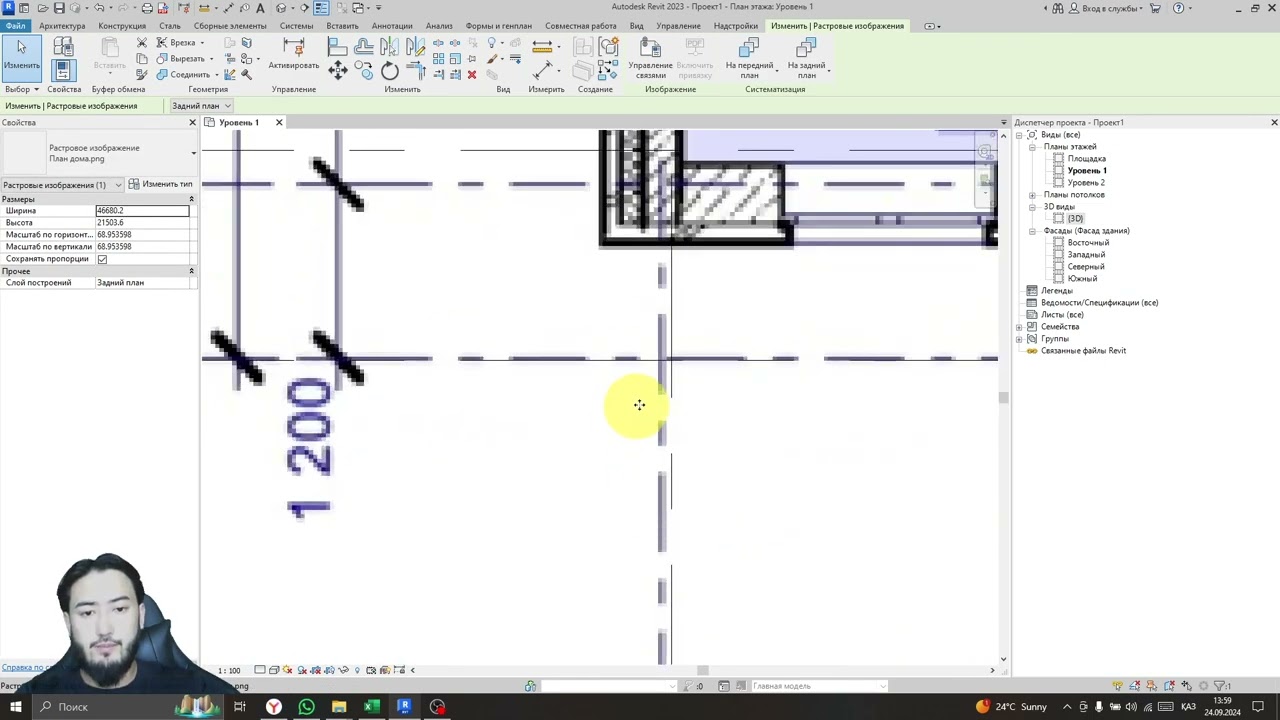This screenshot has height=720, width=1280.
Task: Click the horizontal scrollbar of the view
Action: (703, 671)
